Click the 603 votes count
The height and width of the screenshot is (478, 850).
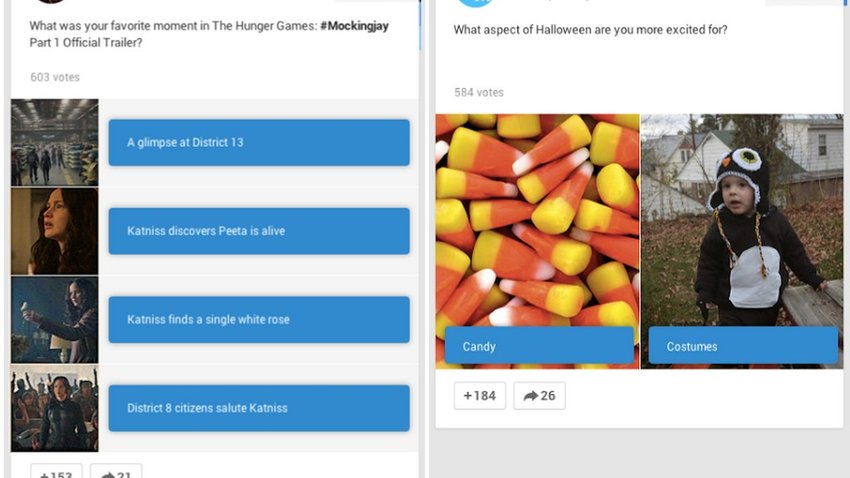point(55,77)
